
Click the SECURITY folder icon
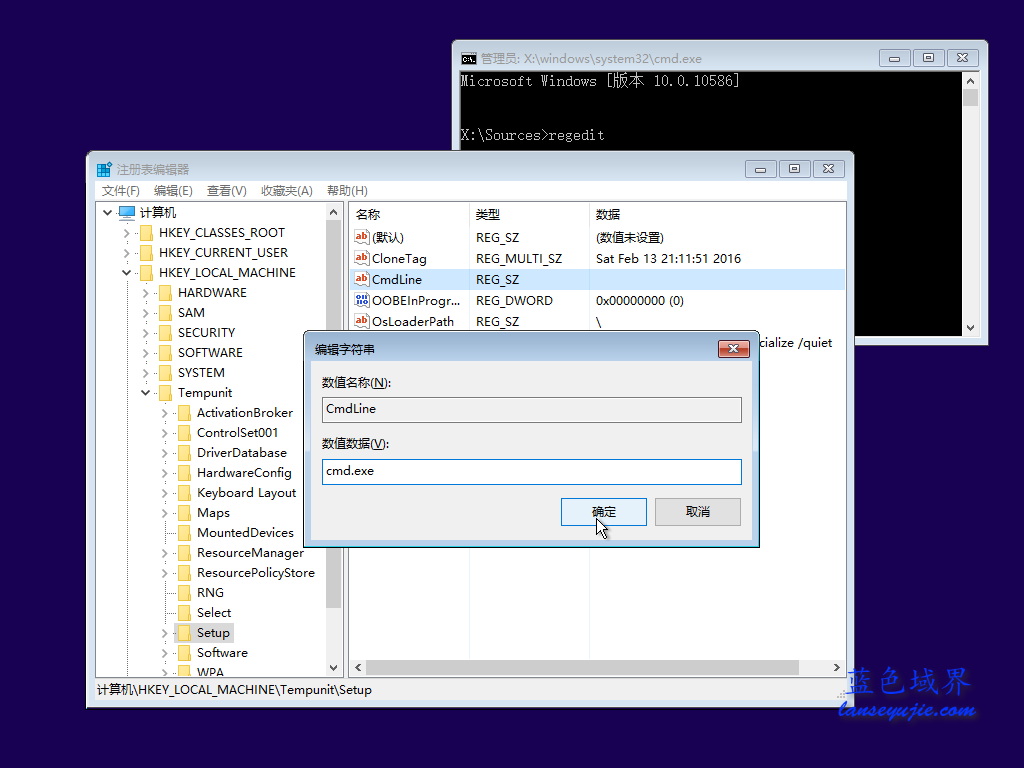click(166, 332)
